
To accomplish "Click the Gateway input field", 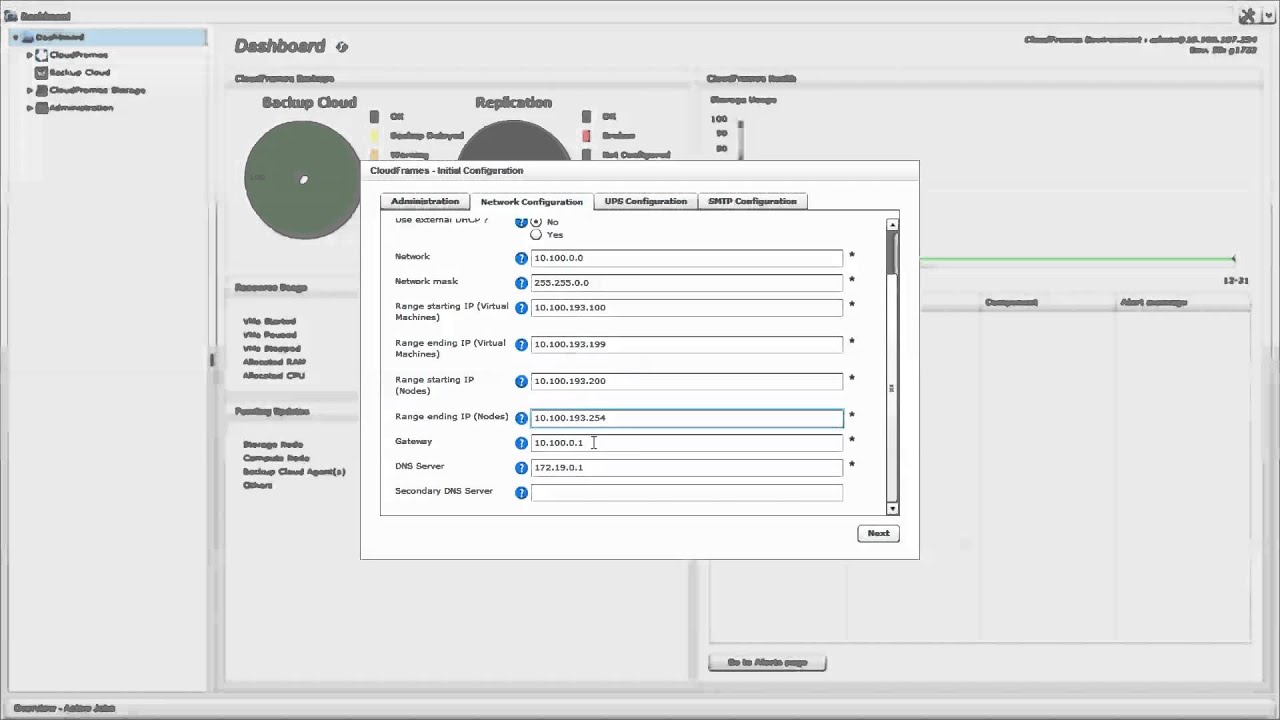I will [687, 443].
